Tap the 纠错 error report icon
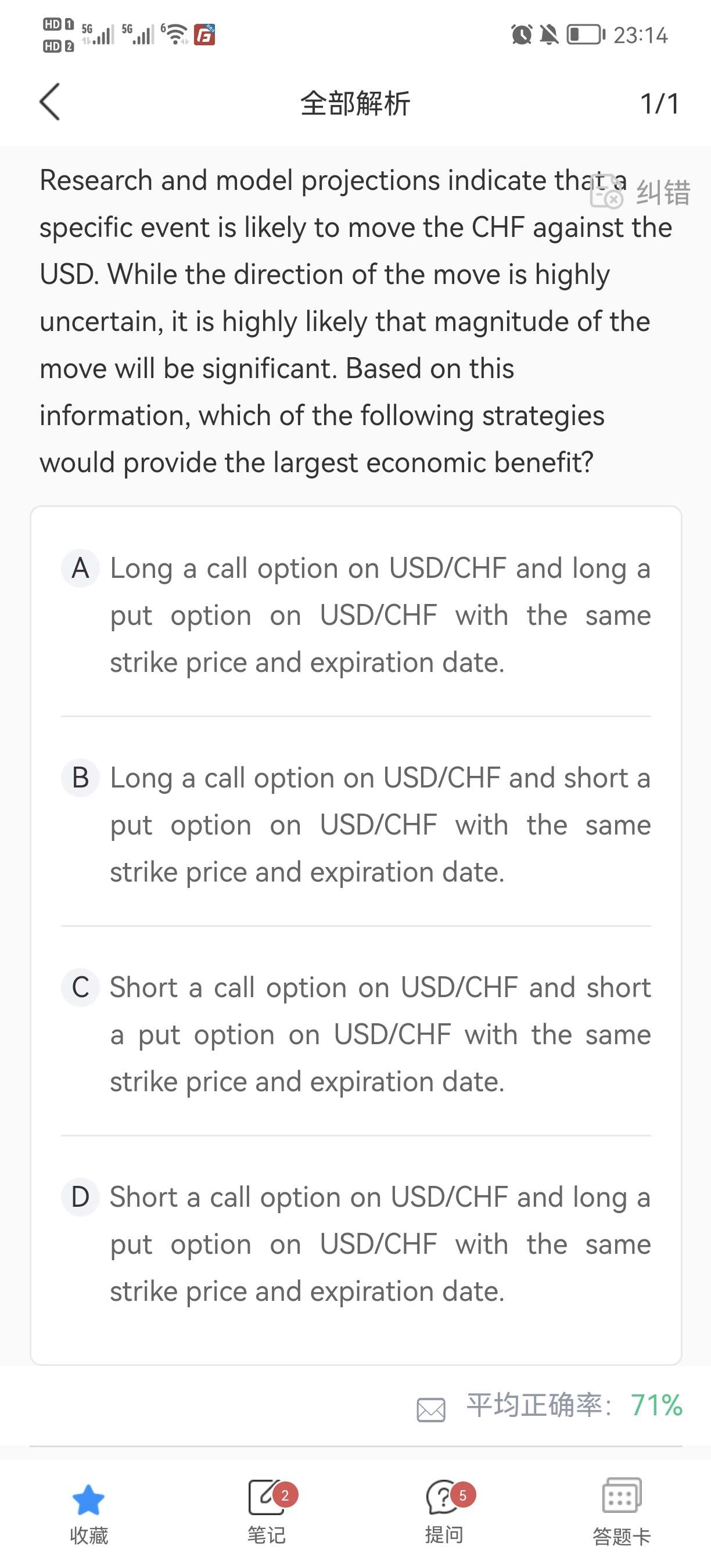The image size is (711, 1568). [x=606, y=193]
